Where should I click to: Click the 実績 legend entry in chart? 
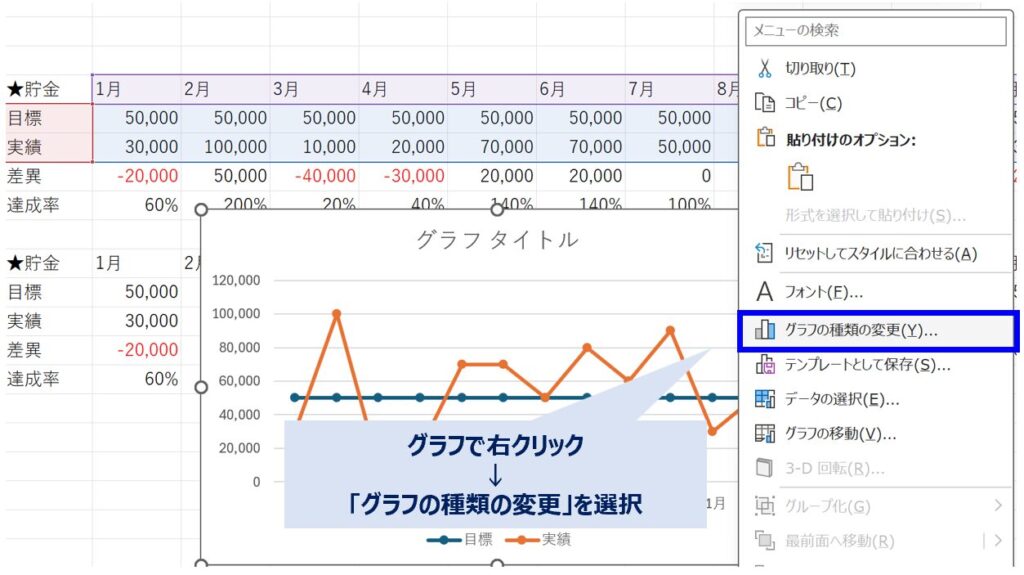tap(537, 540)
